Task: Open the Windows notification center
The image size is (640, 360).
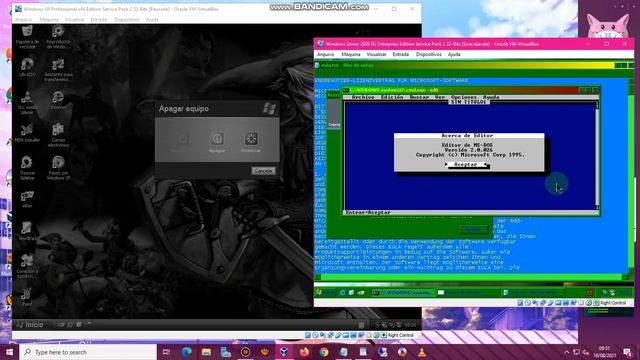Action: (x=627, y=352)
